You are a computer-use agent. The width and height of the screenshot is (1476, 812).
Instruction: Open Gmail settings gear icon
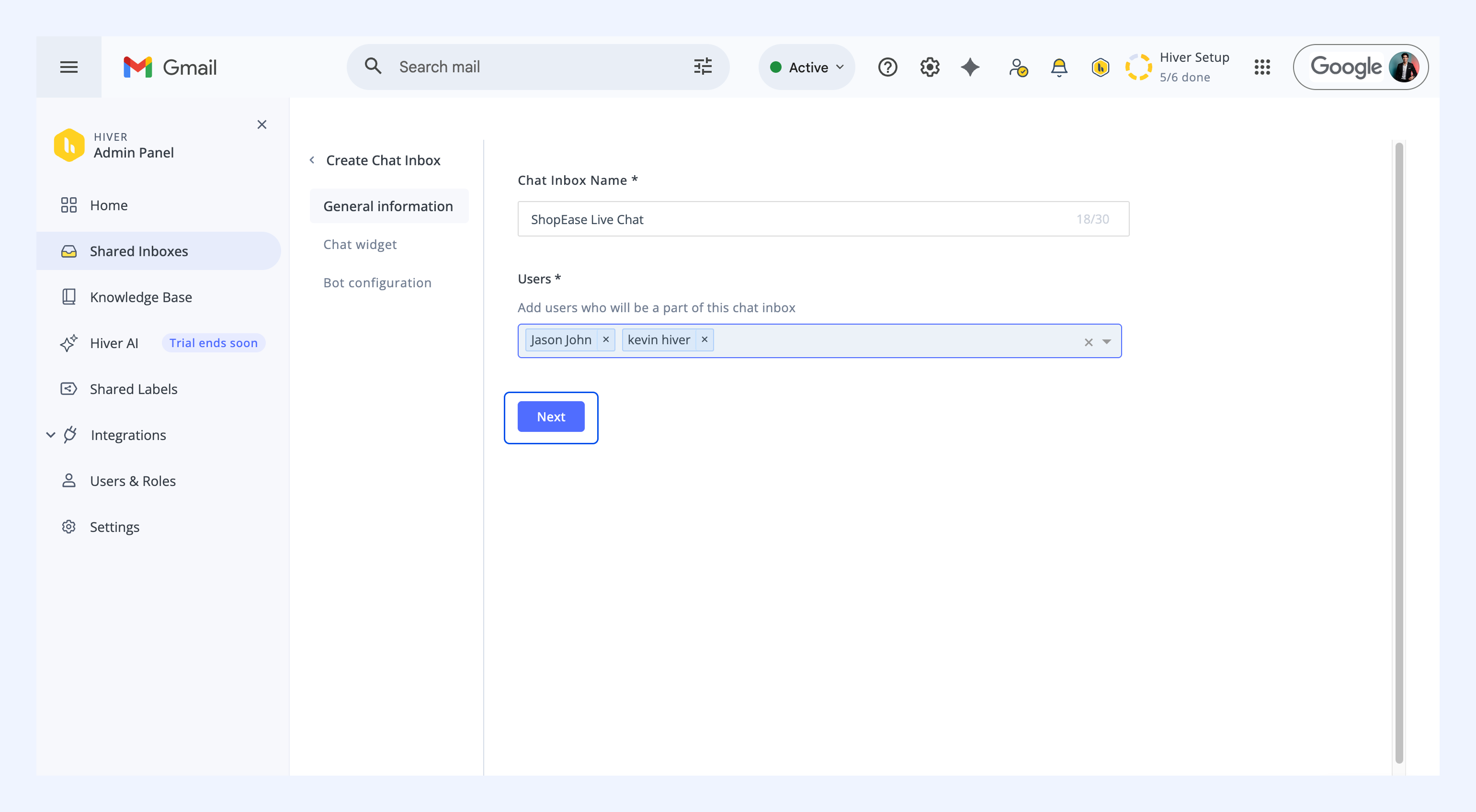point(930,67)
